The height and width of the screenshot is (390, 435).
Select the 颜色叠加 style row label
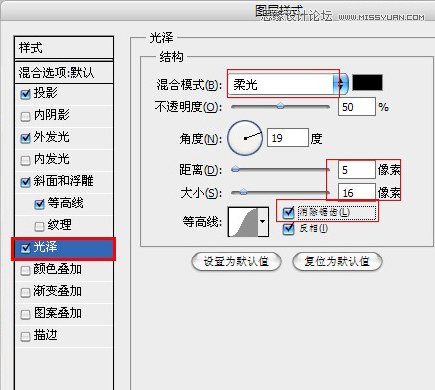click(x=57, y=269)
